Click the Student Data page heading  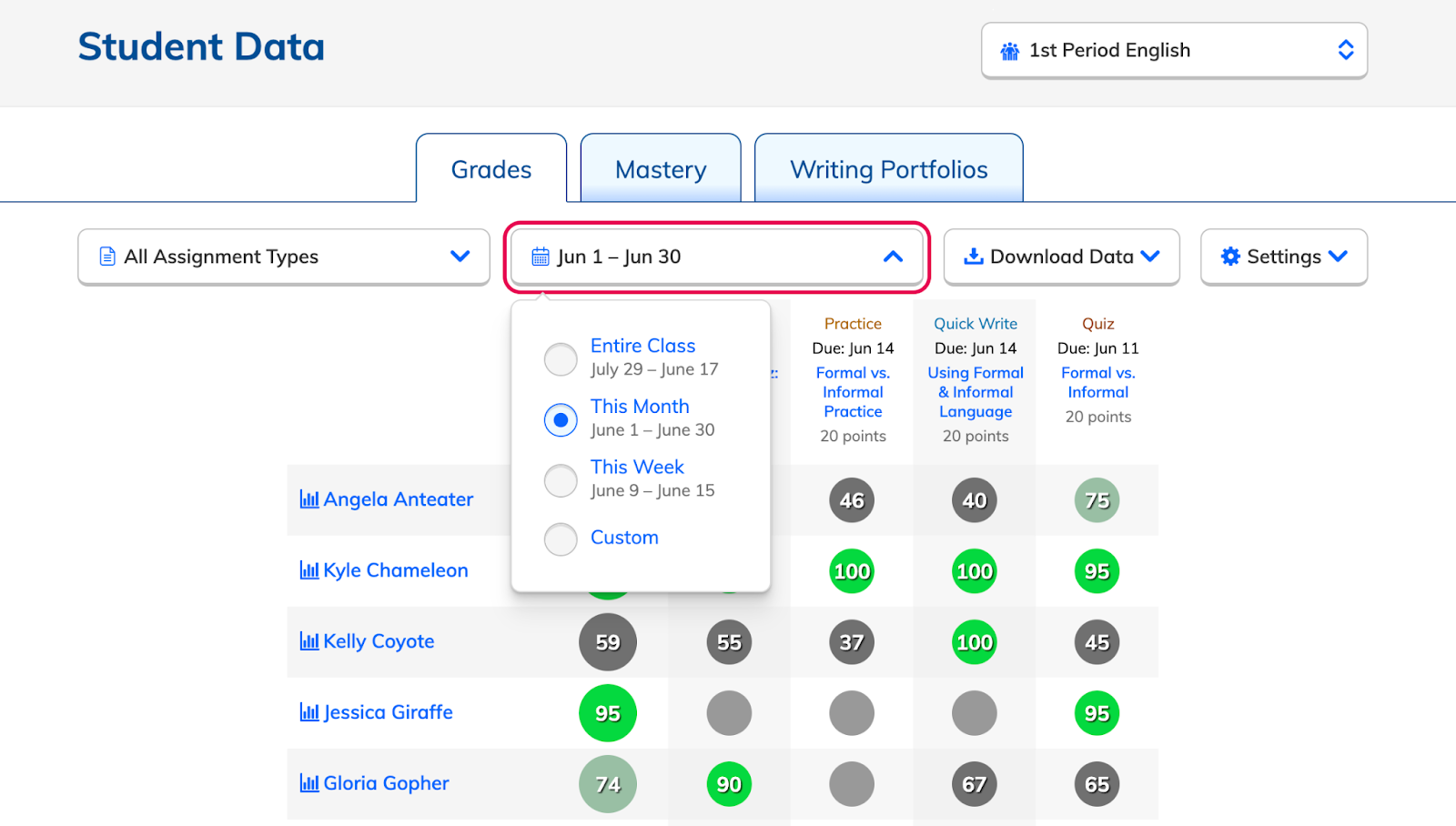[x=201, y=46]
